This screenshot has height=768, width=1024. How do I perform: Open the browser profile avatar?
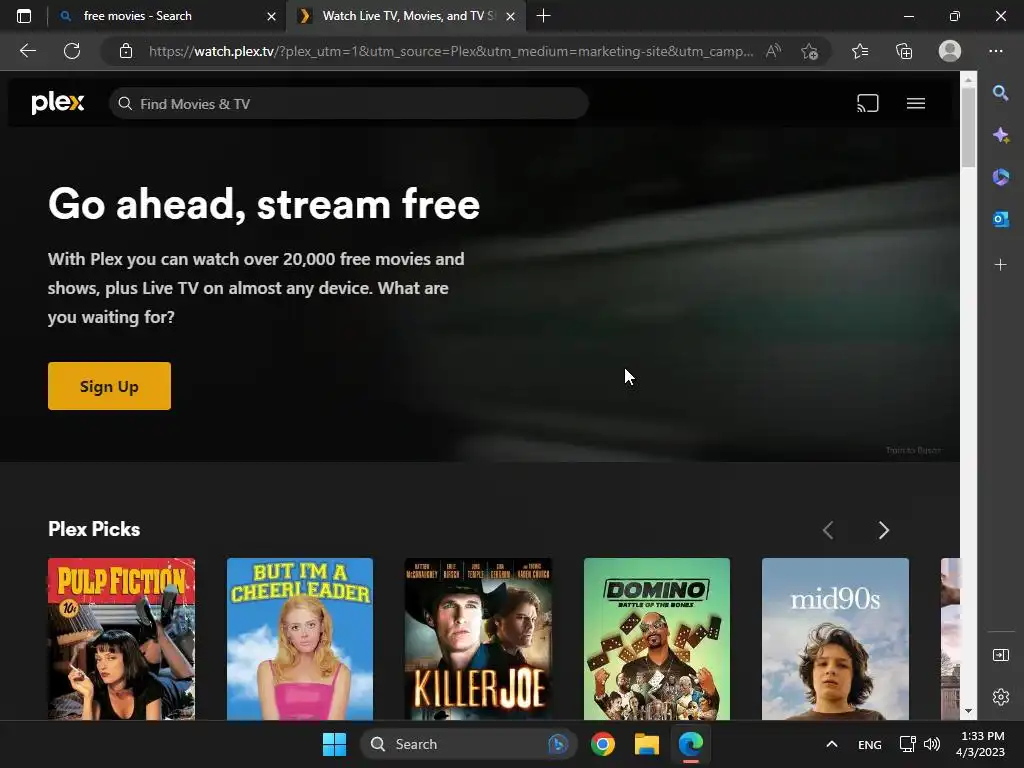pos(950,51)
